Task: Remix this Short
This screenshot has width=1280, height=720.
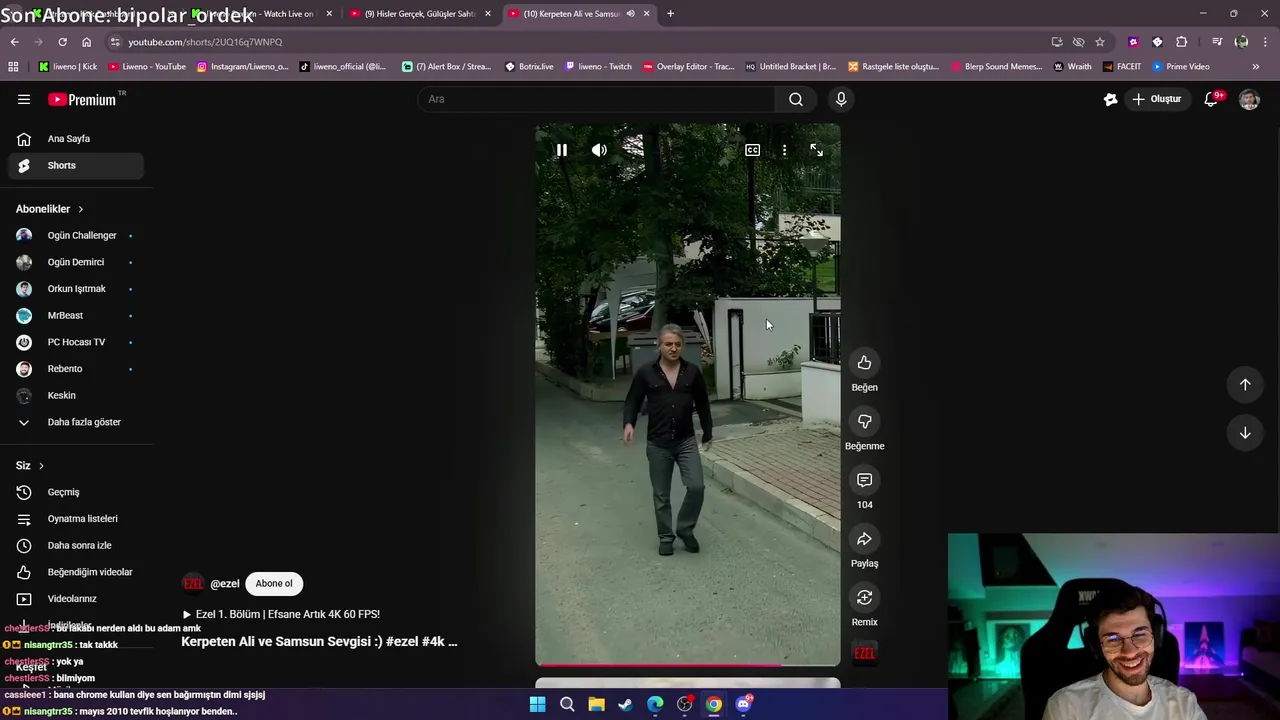Action: pyautogui.click(x=865, y=598)
